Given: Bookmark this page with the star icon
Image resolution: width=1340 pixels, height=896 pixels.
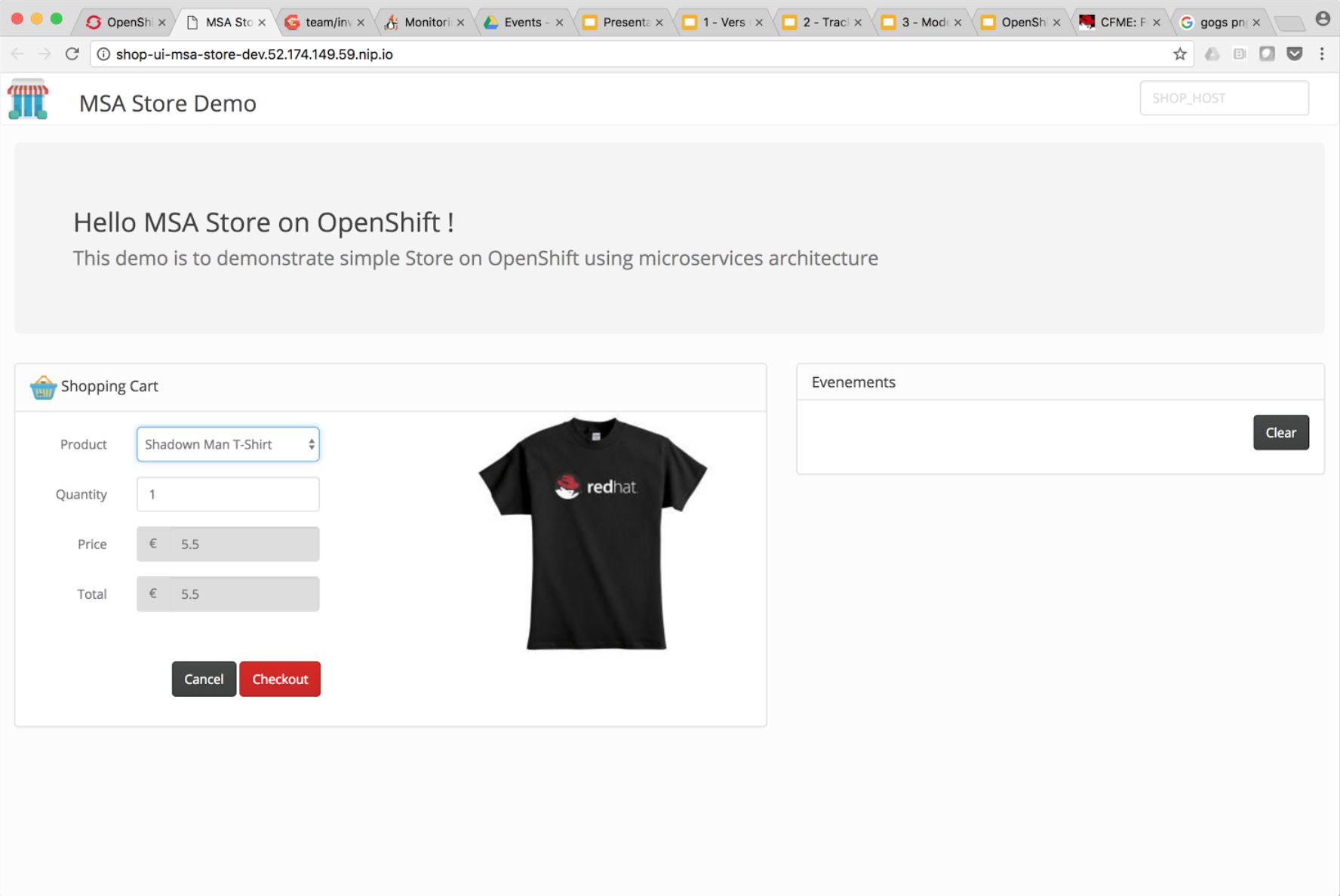Looking at the screenshot, I should pos(1180,54).
